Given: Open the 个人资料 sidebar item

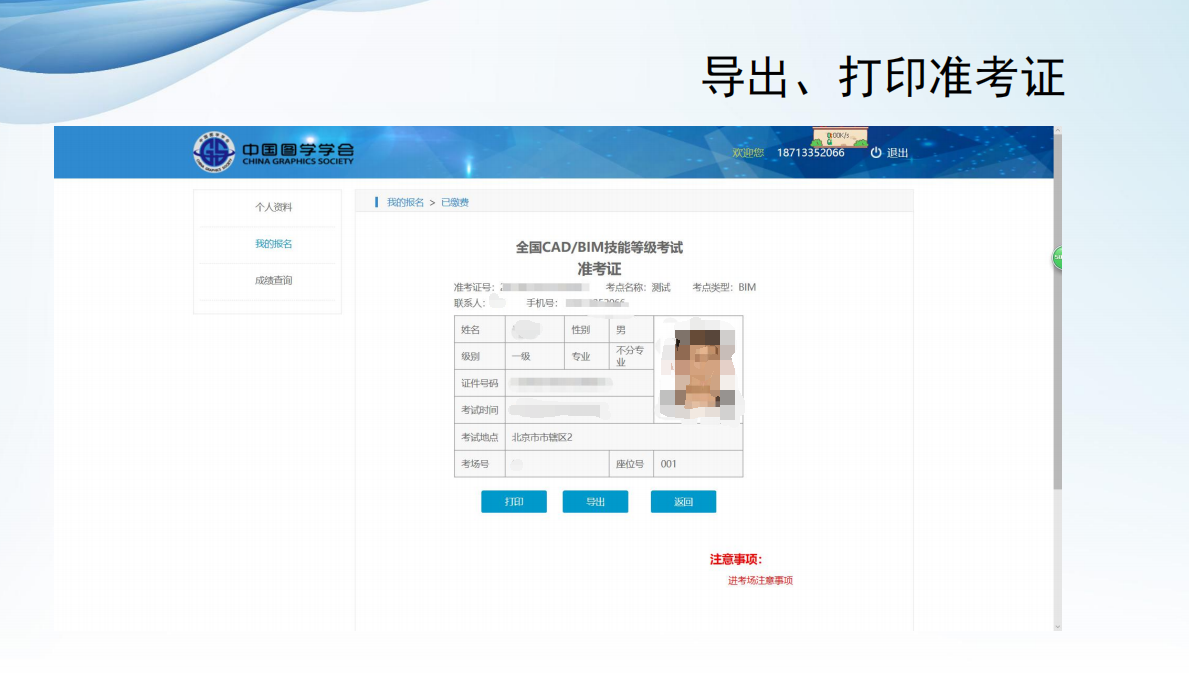Looking at the screenshot, I should (273, 207).
